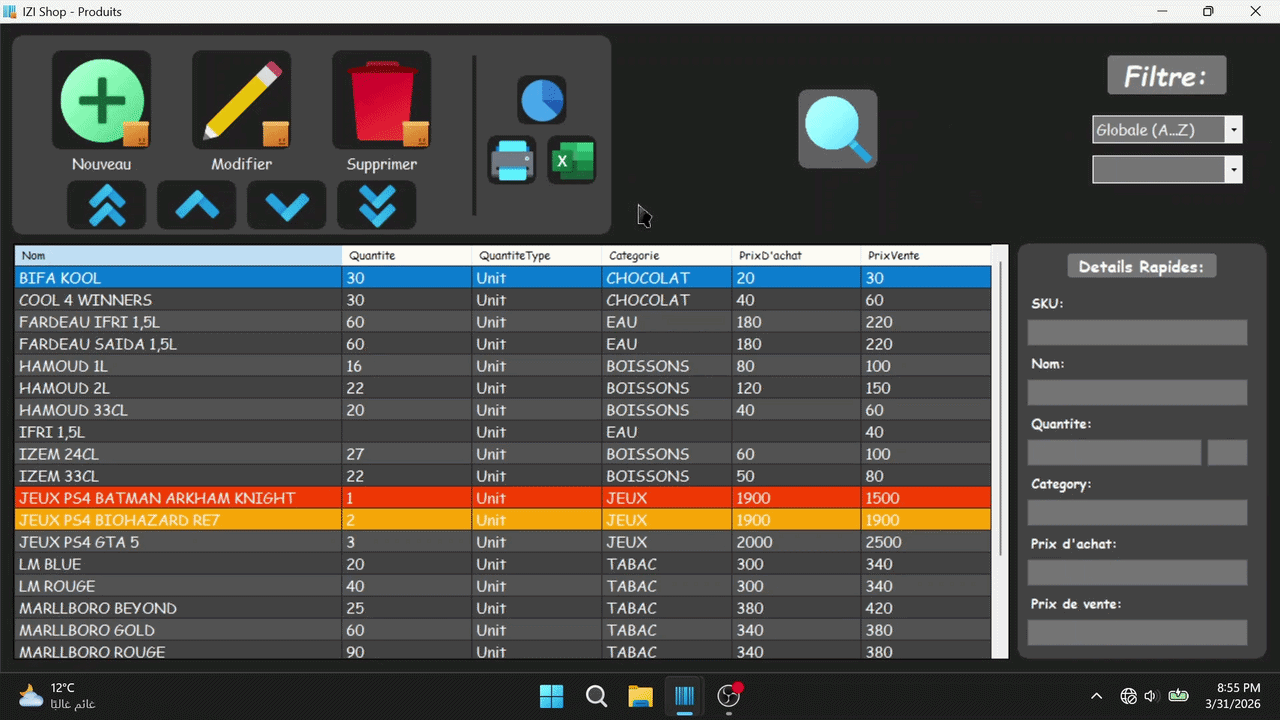The image size is (1280, 720).
Task: Click the magnifying glass search icon
Action: (838, 129)
